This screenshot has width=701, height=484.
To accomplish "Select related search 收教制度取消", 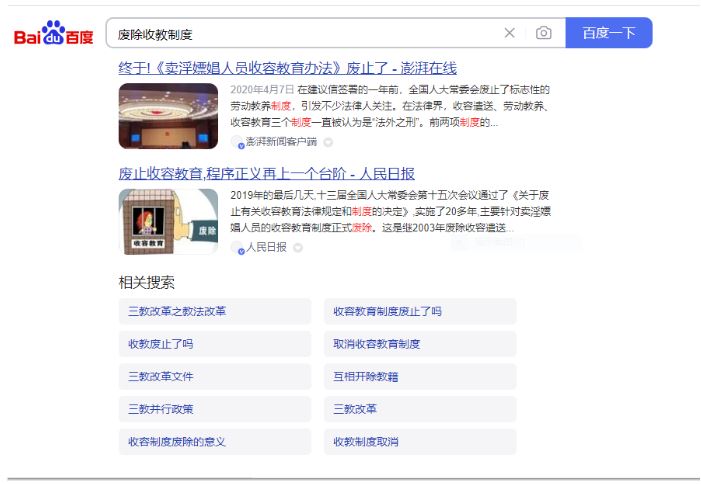I will [x=420, y=442].
